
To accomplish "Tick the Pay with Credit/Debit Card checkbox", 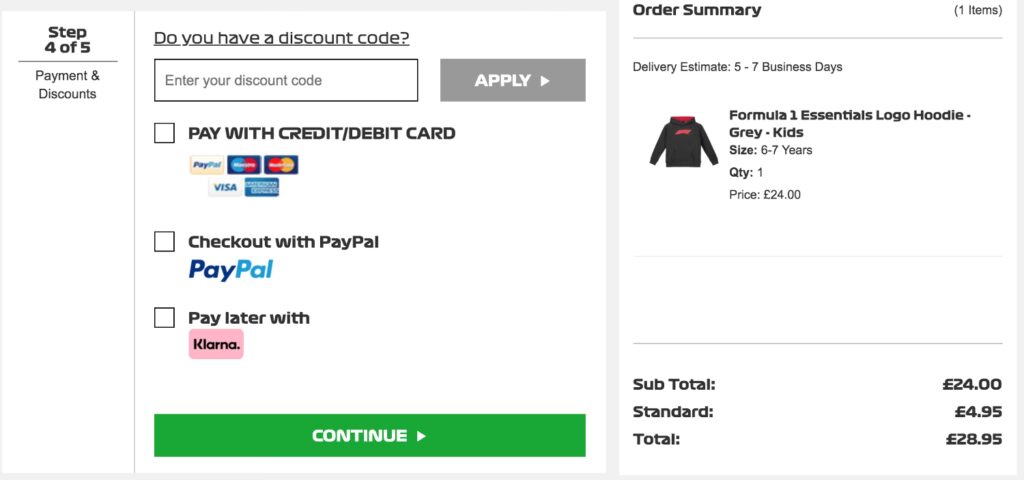I will point(164,133).
